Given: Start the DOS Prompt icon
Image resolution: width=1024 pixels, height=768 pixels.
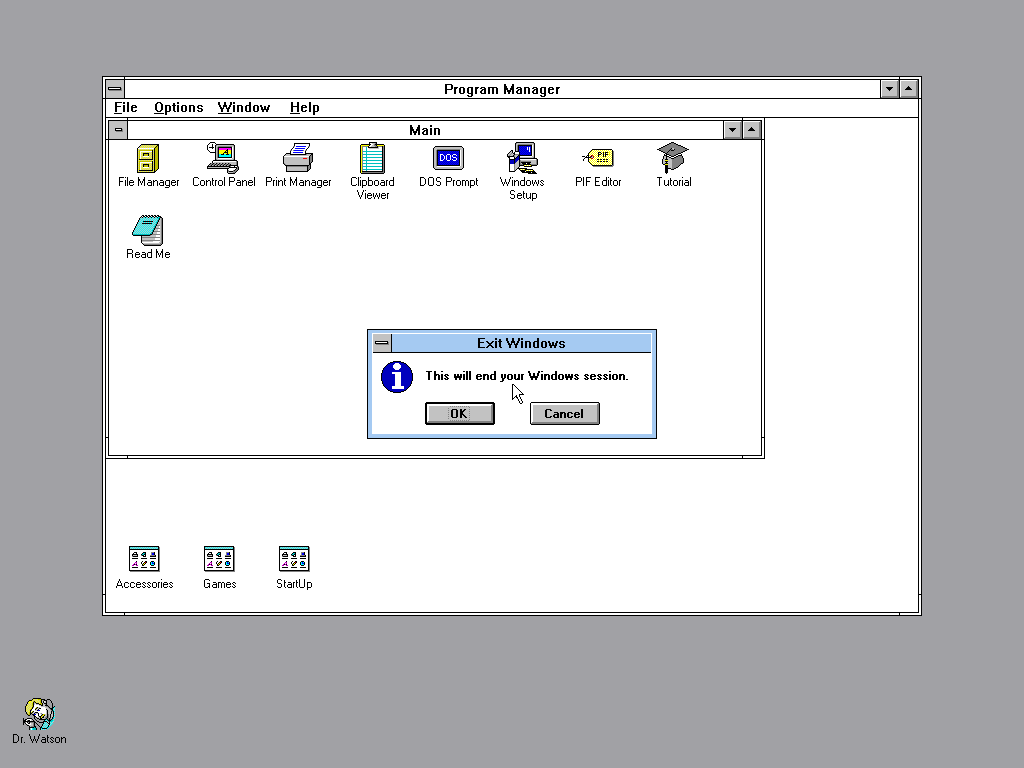Looking at the screenshot, I should click(x=448, y=159).
